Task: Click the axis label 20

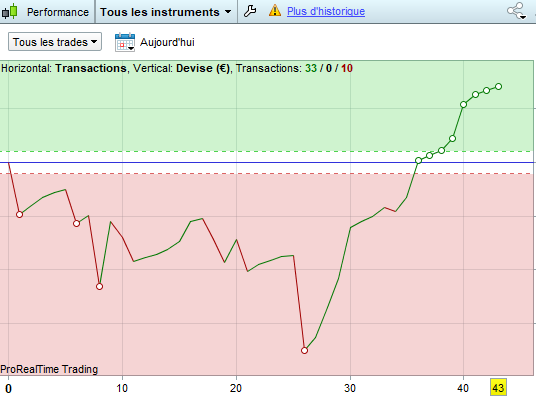Action: (236, 388)
